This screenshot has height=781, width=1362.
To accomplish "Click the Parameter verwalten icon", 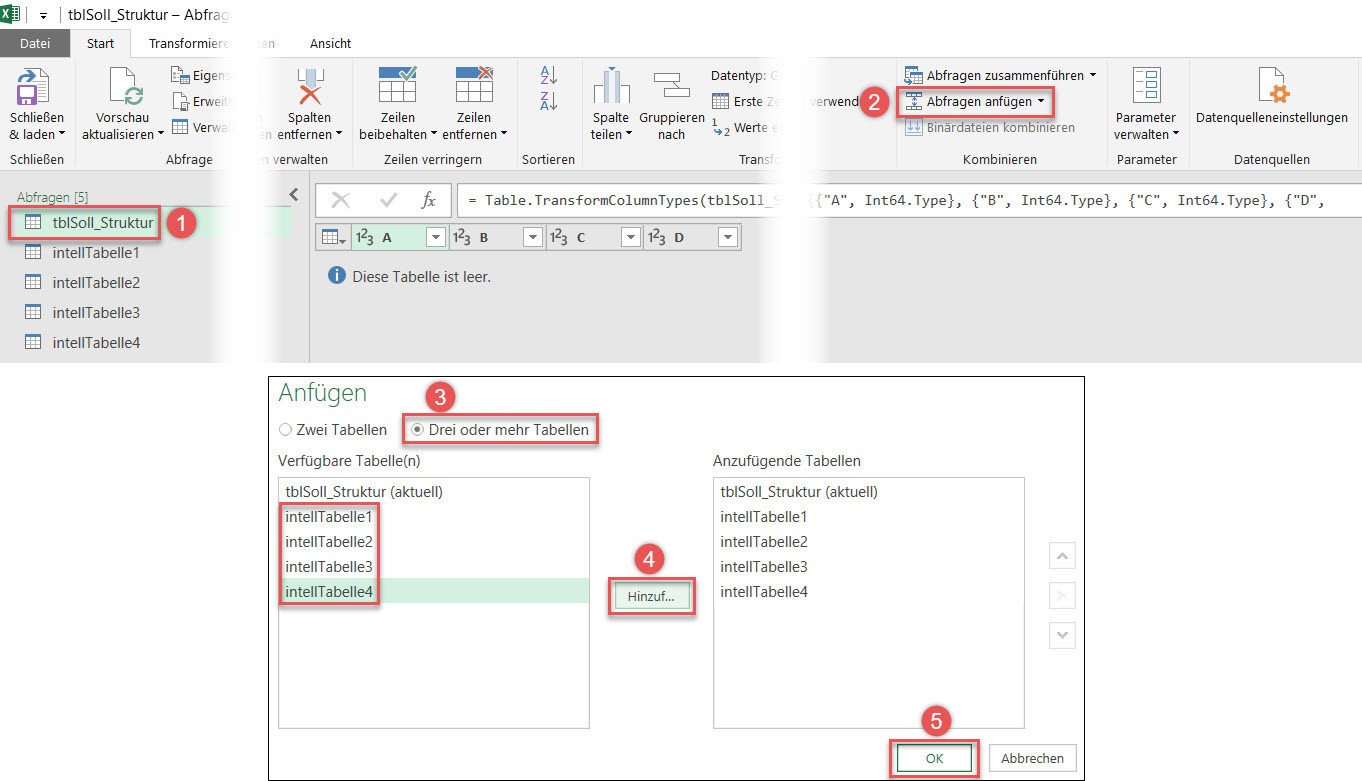I will click(1146, 86).
